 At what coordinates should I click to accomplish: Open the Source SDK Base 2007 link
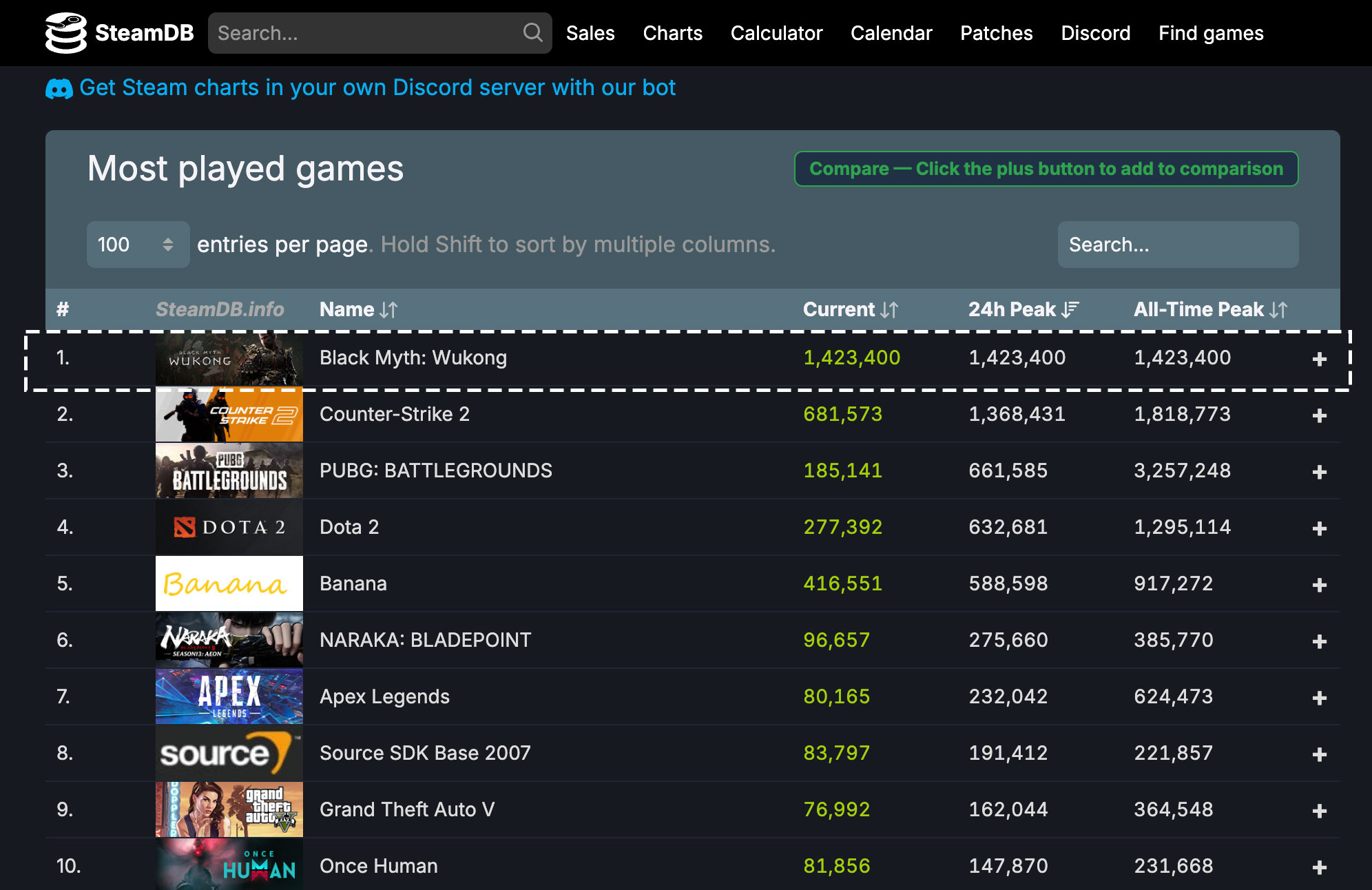pos(425,753)
